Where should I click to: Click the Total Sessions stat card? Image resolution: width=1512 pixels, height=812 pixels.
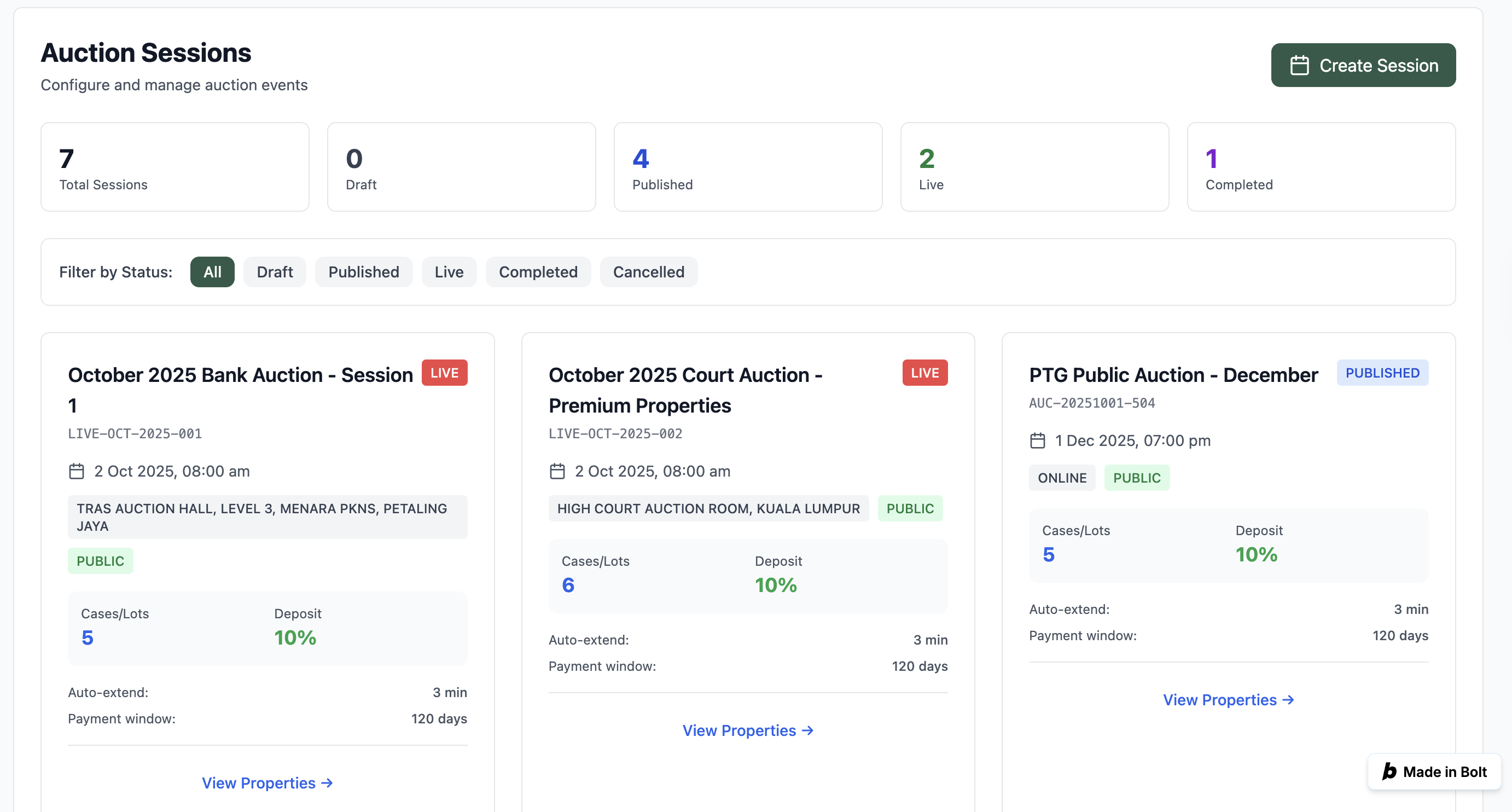click(x=175, y=167)
